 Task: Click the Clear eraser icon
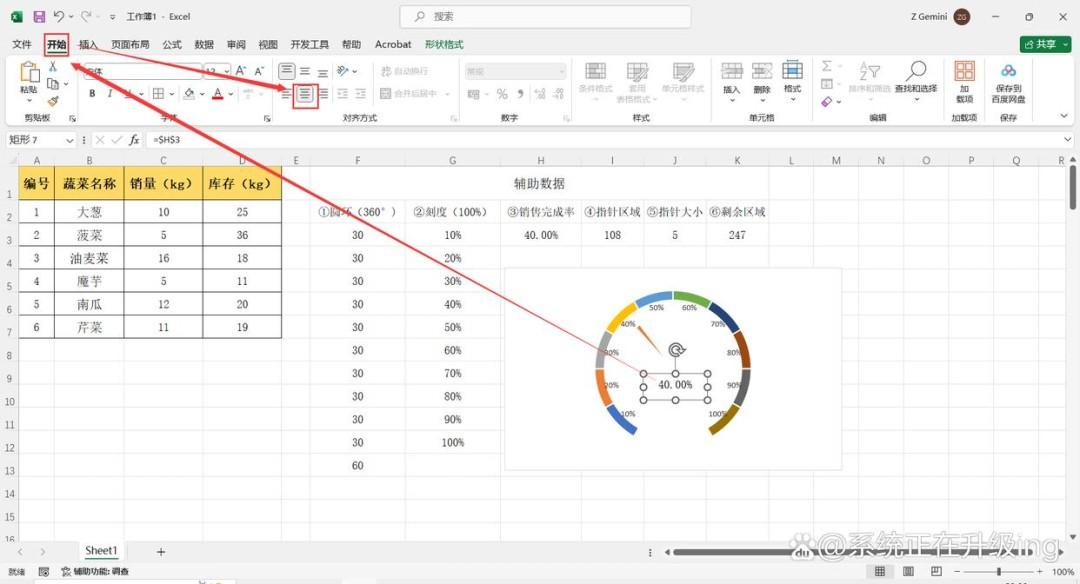[x=827, y=101]
